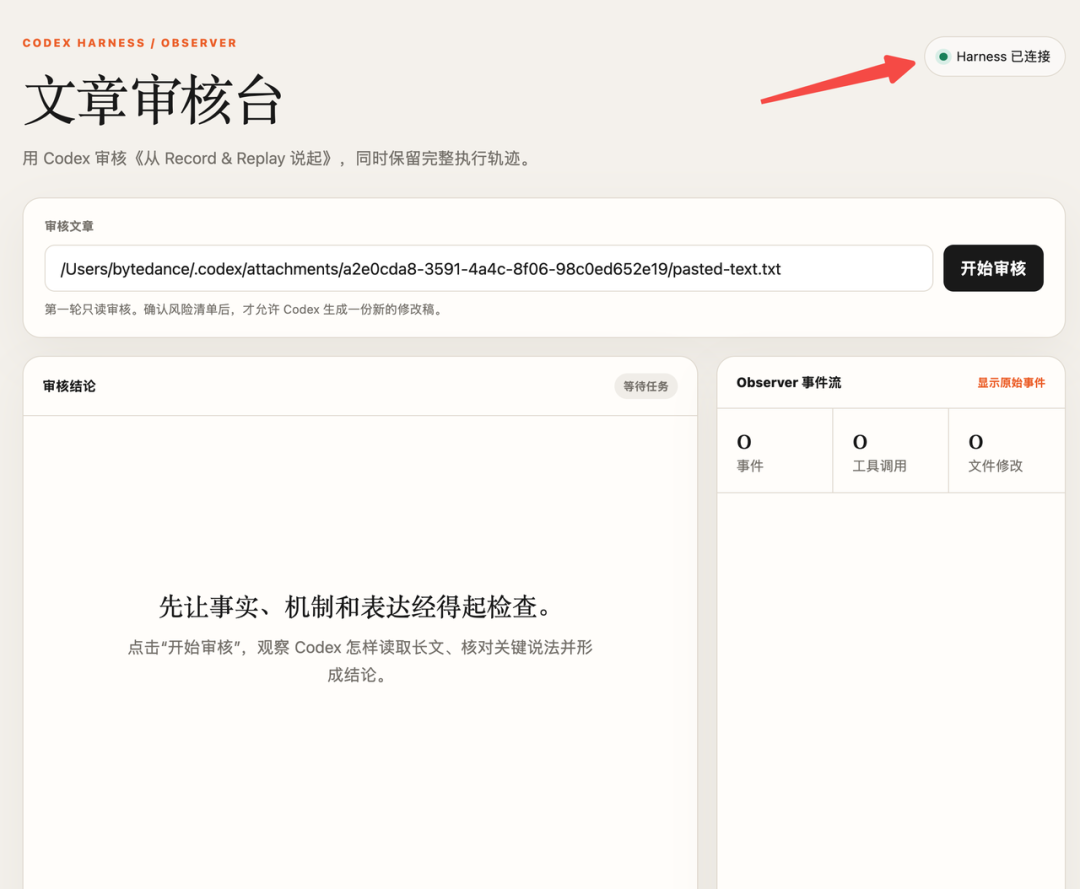Screen dimensions: 1080x889
Task: Click the subtitle mentioning Record & Replay
Action: [x=279, y=158]
